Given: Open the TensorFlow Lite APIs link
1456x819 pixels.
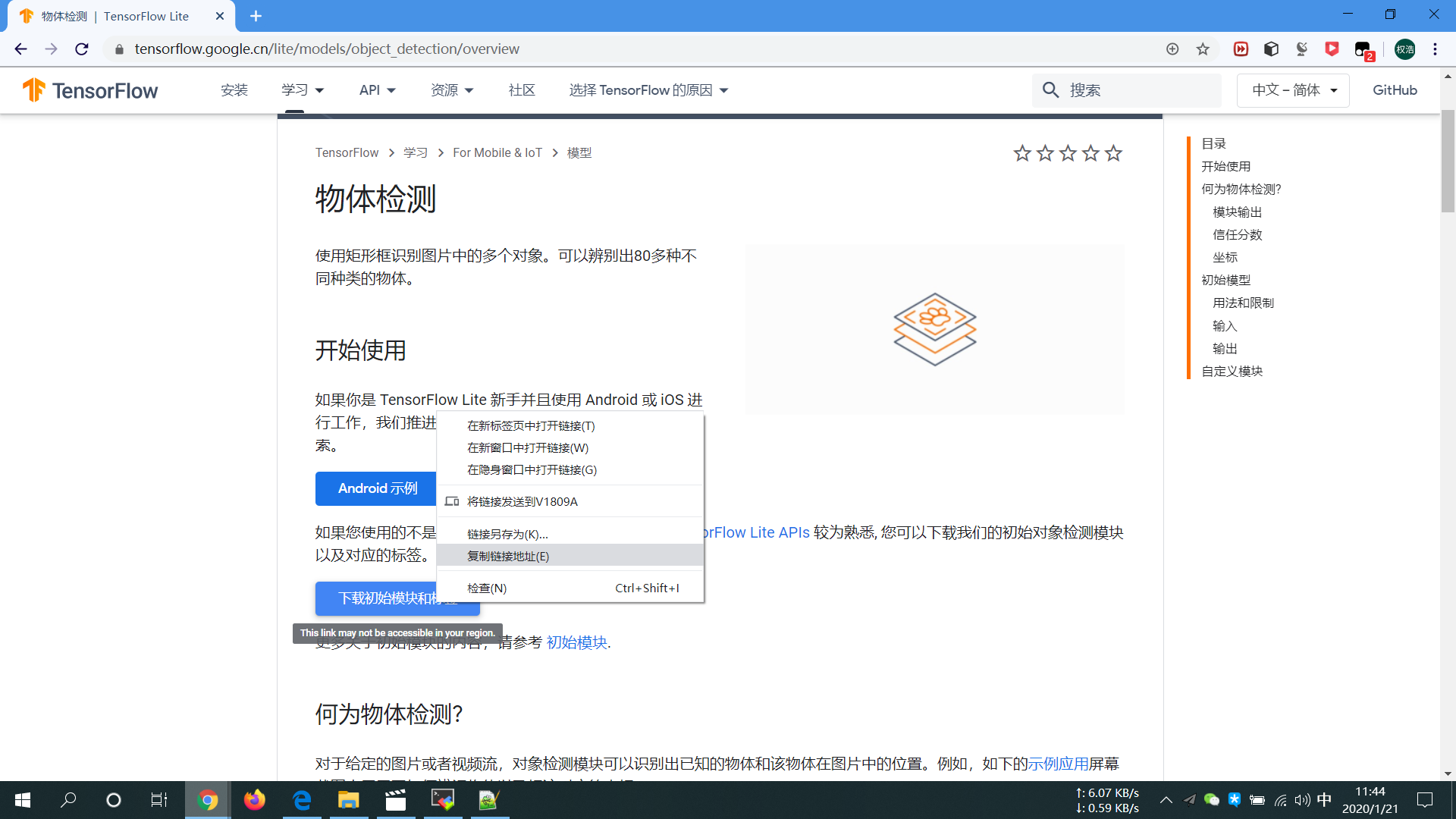Looking at the screenshot, I should click(x=758, y=532).
